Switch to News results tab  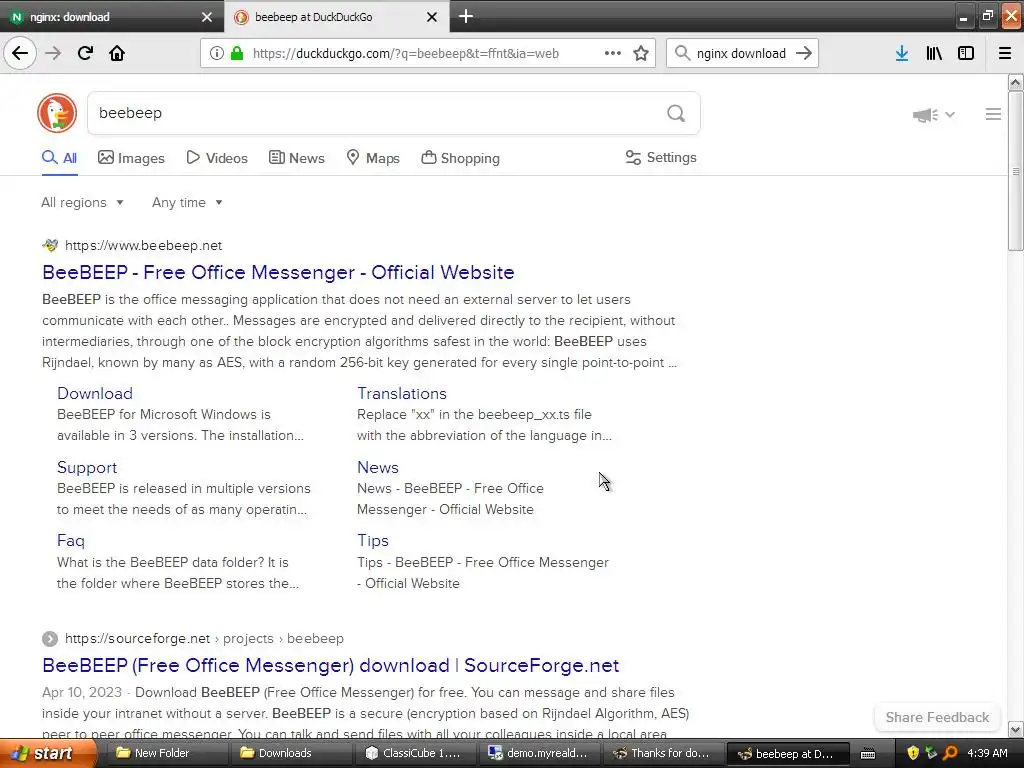point(296,158)
